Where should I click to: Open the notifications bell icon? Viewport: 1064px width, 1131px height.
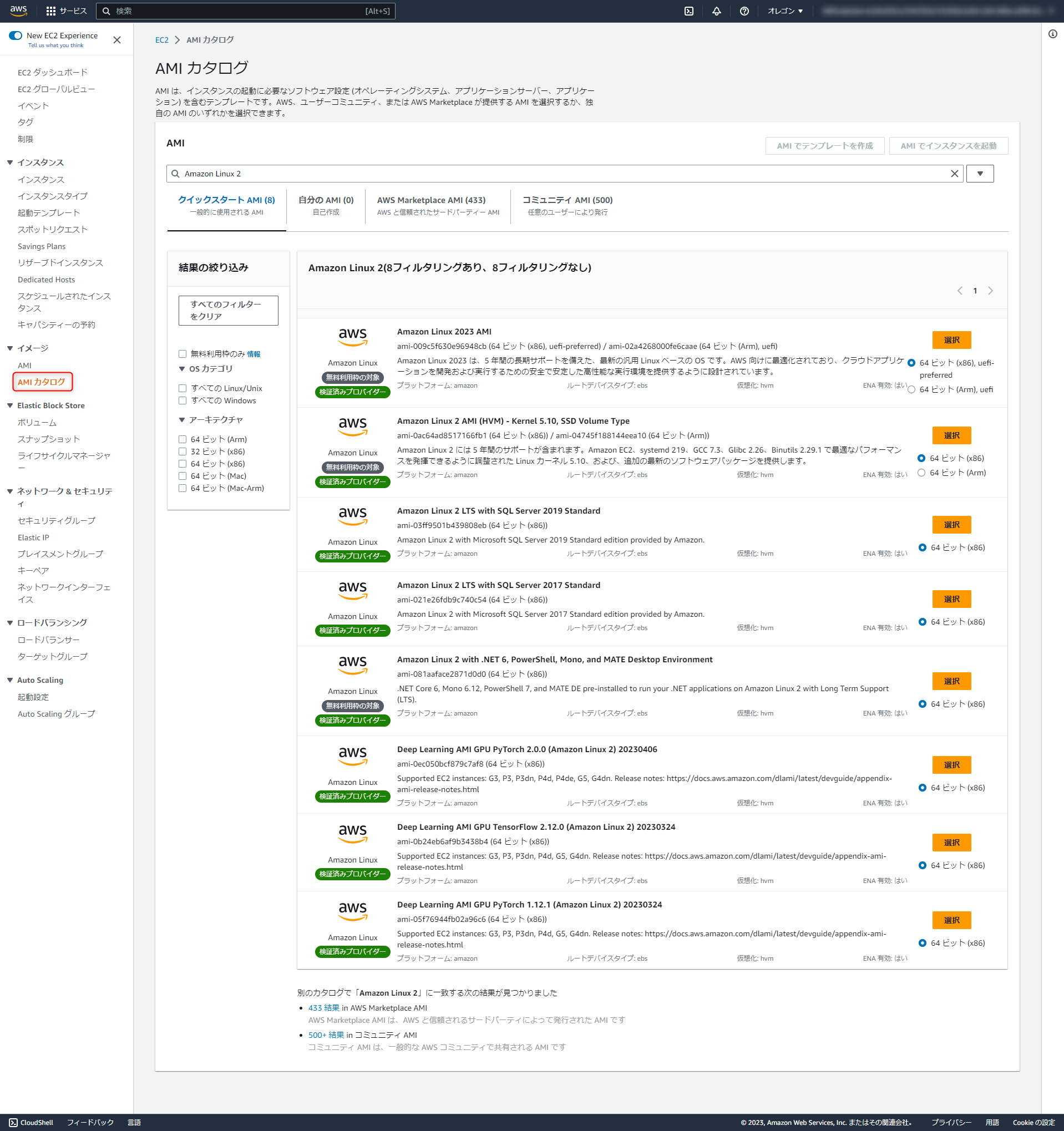click(x=716, y=11)
